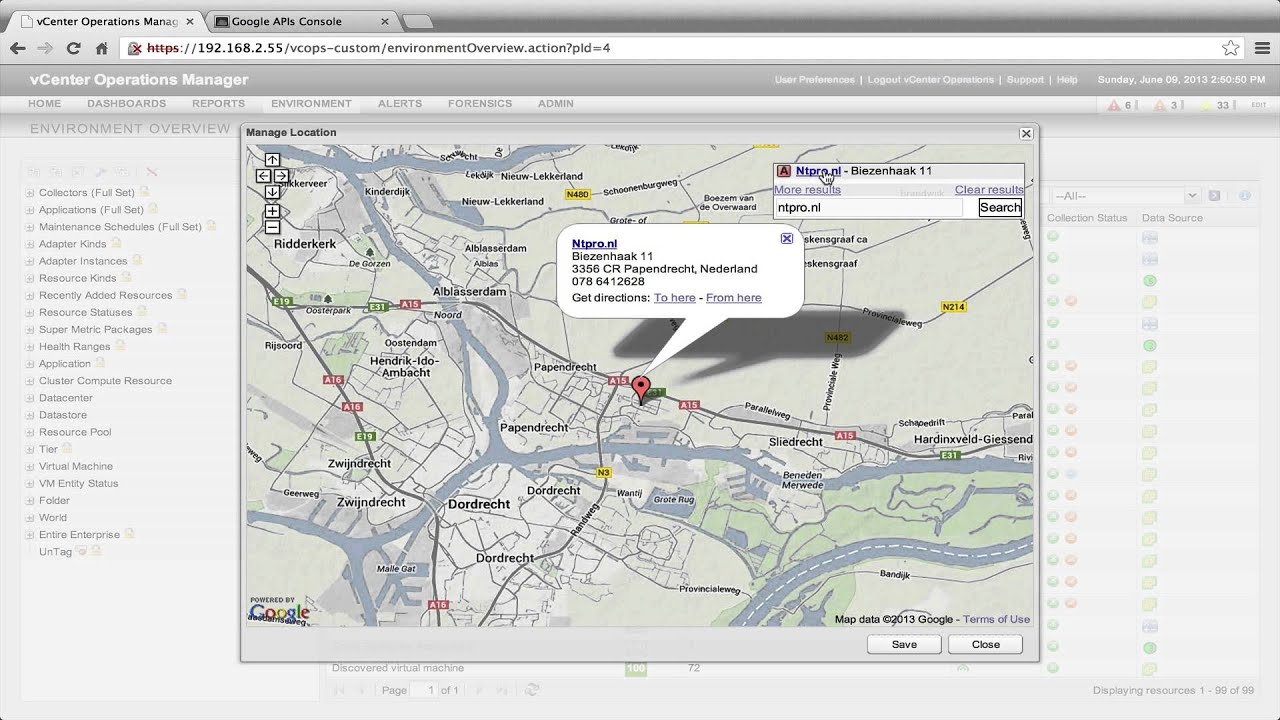Click the red A result marker icon

pyautogui.click(x=784, y=171)
